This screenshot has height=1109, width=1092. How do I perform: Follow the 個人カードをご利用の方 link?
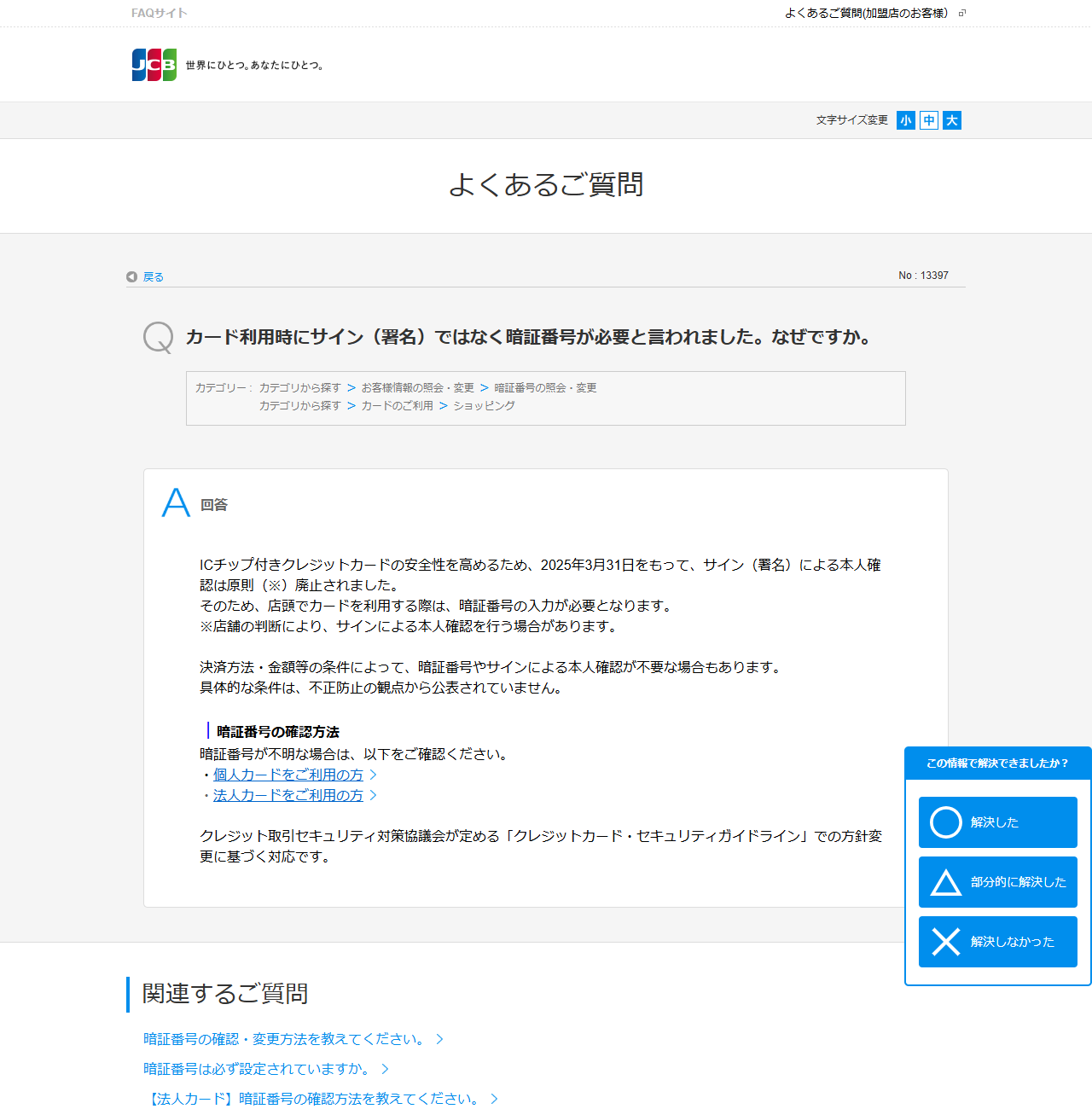click(x=288, y=775)
